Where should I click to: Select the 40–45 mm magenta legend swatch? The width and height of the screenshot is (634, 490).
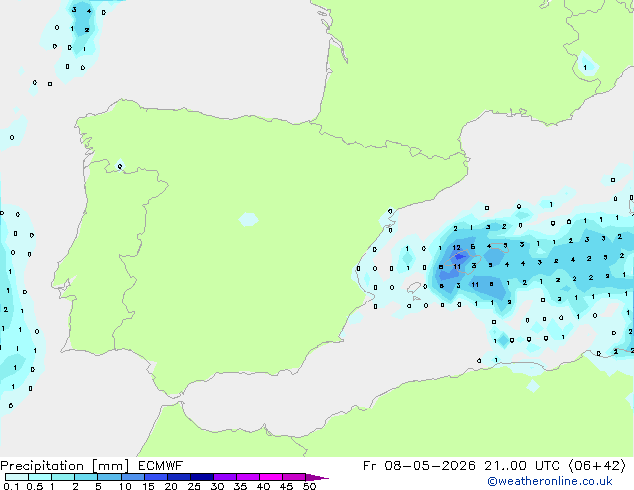click(x=271, y=477)
